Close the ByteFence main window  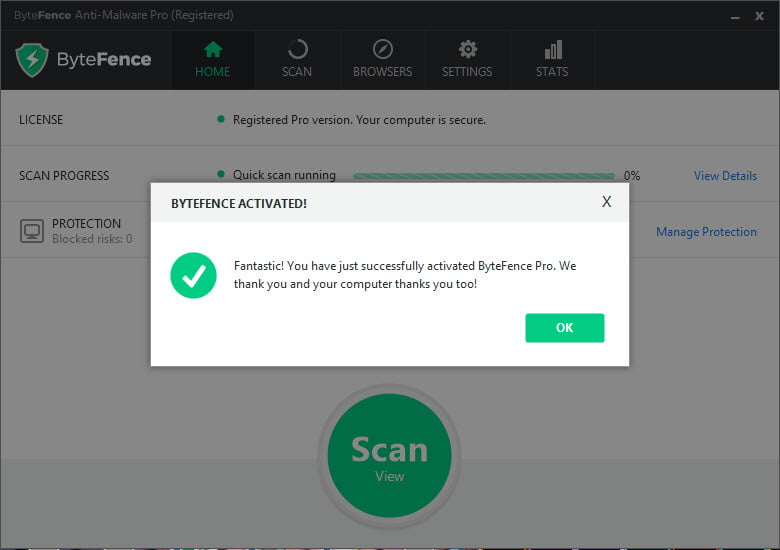[759, 16]
